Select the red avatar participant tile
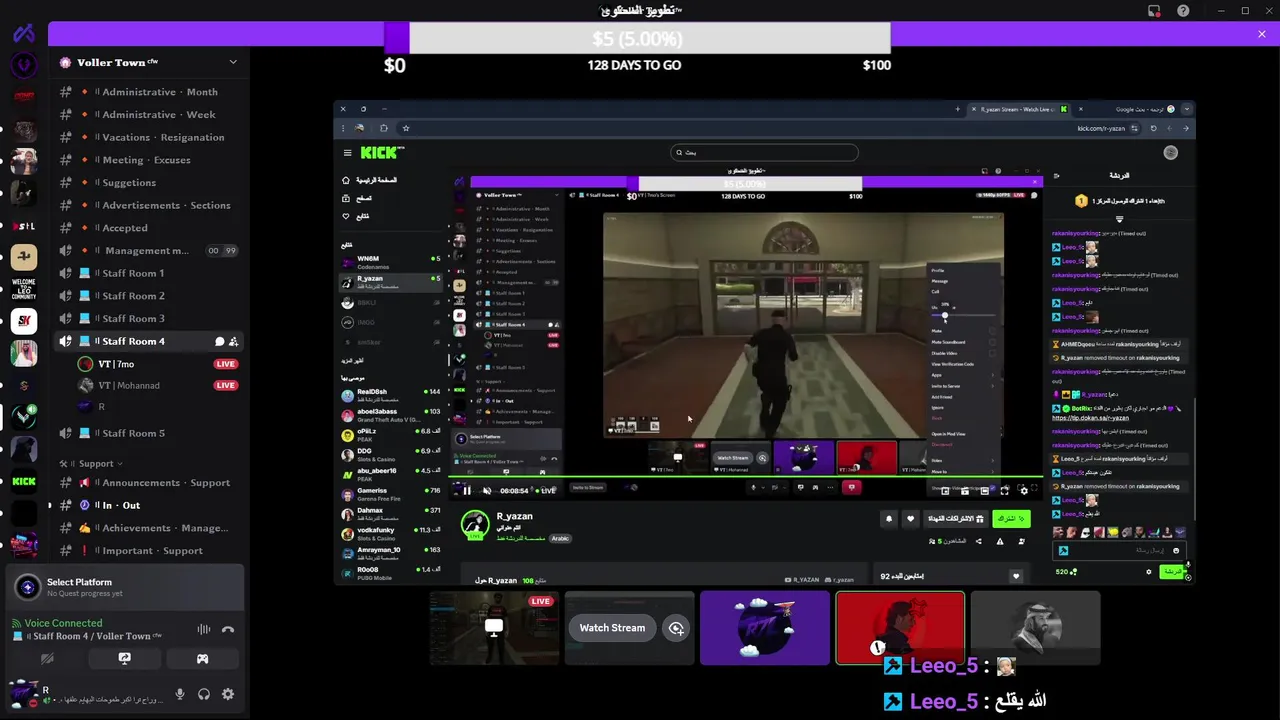This screenshot has width=1280, height=720. point(900,628)
